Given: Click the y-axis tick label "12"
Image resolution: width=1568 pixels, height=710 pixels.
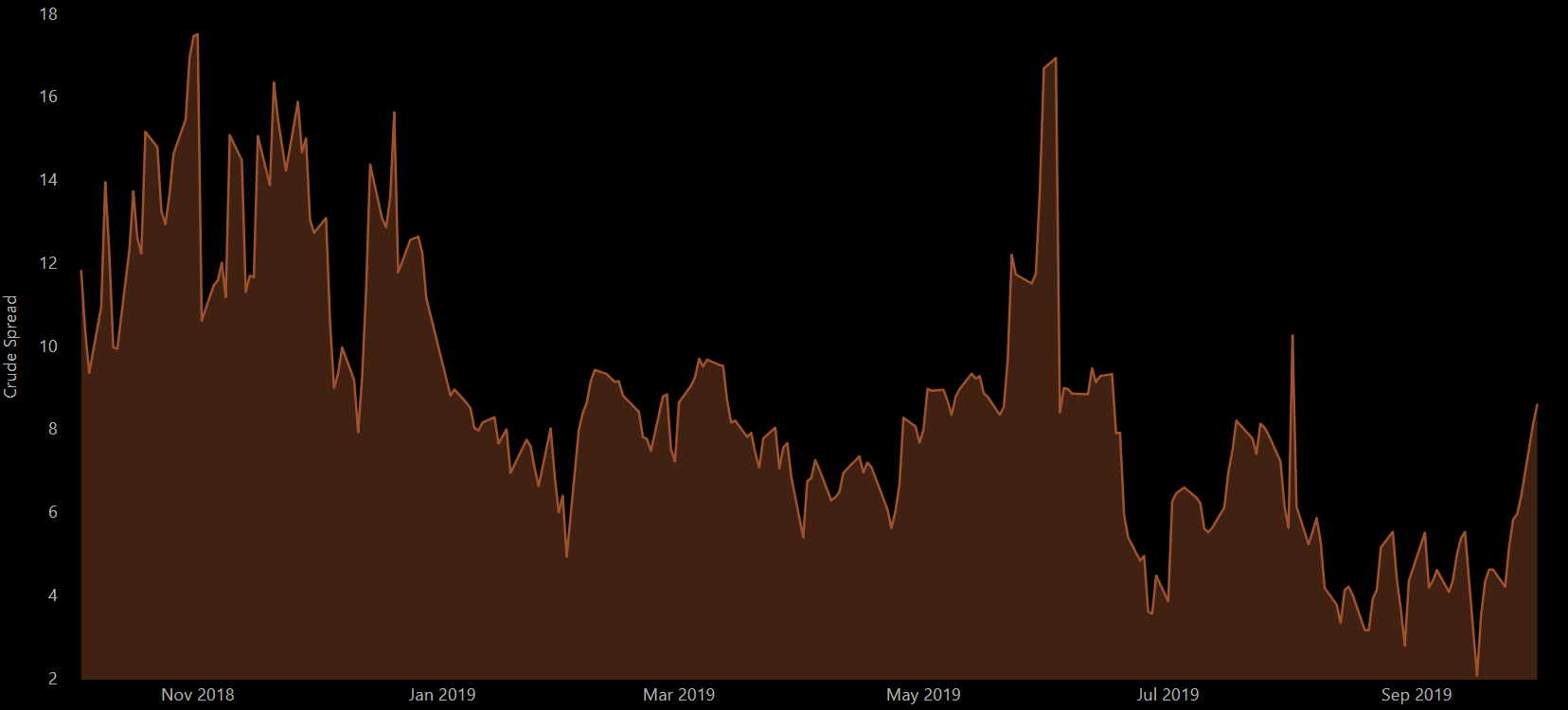Looking at the screenshot, I should coord(48,263).
